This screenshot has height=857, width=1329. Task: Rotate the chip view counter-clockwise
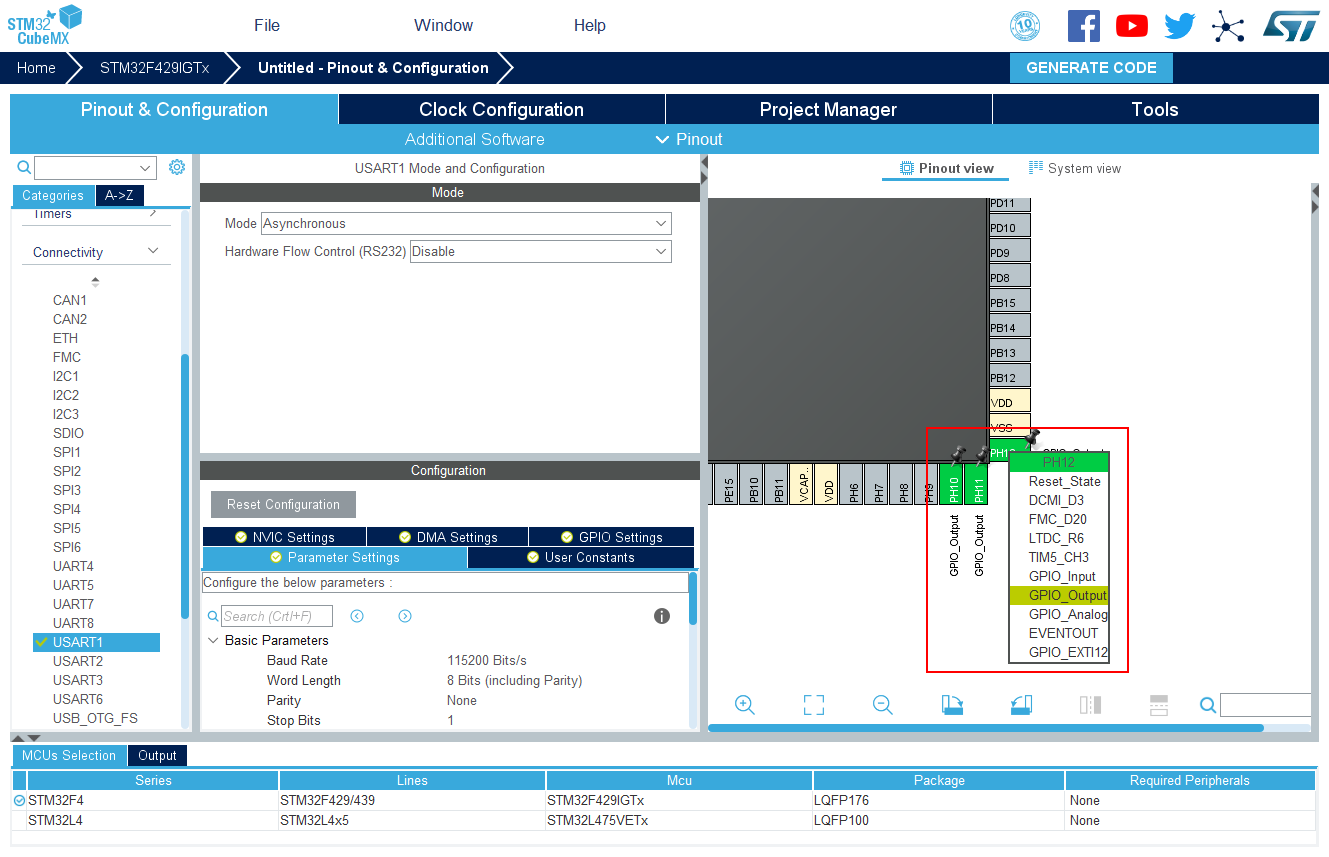click(1021, 705)
